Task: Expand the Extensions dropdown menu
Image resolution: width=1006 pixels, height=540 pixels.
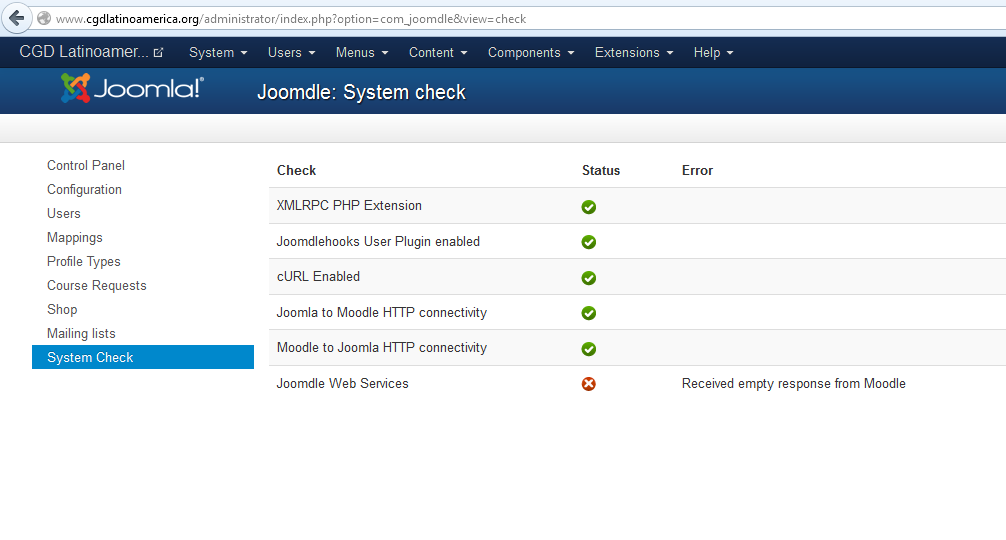Action: pyautogui.click(x=633, y=53)
